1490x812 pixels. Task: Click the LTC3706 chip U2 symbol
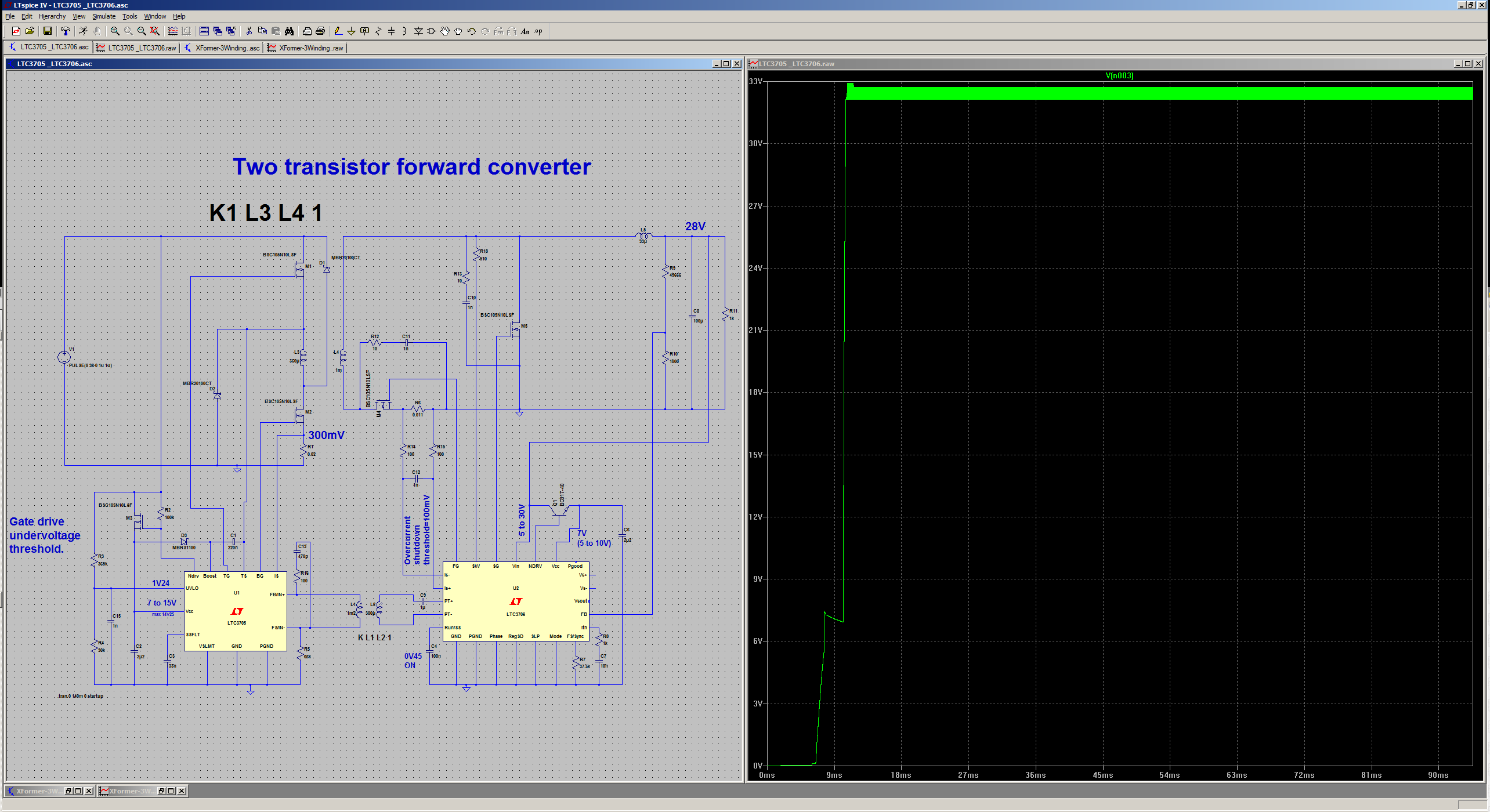tap(516, 601)
